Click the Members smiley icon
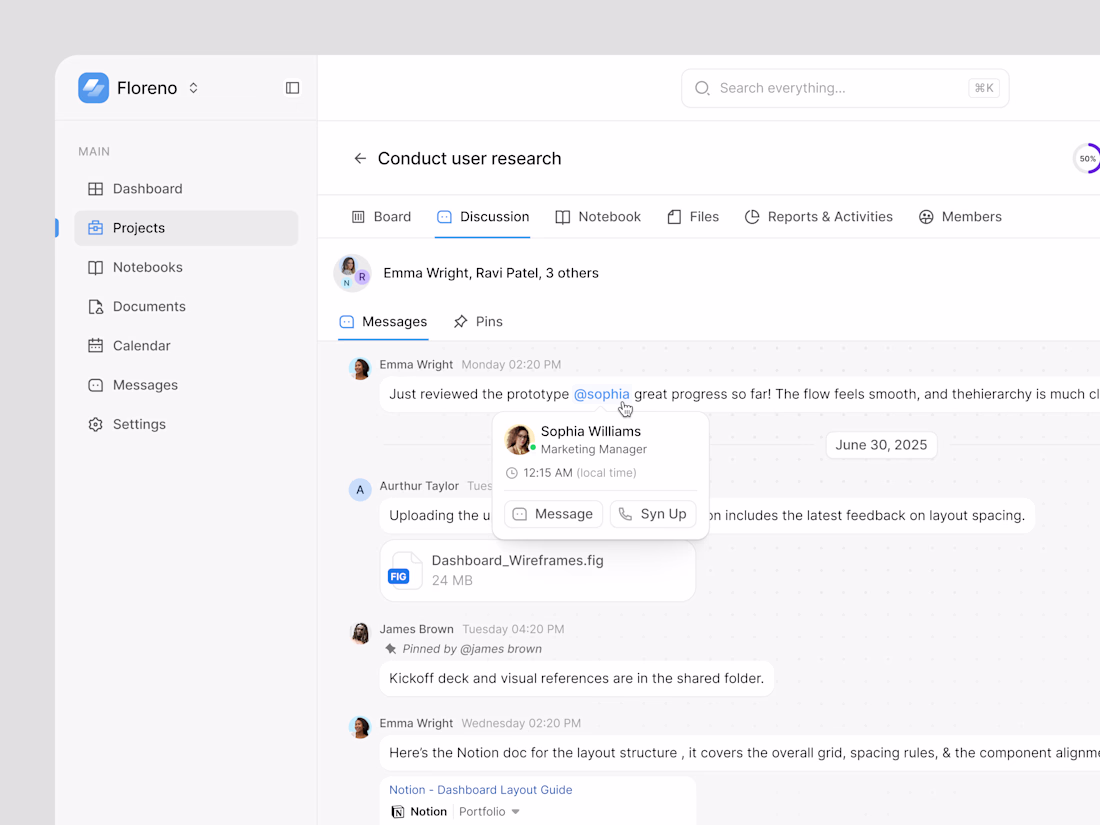 coord(926,217)
